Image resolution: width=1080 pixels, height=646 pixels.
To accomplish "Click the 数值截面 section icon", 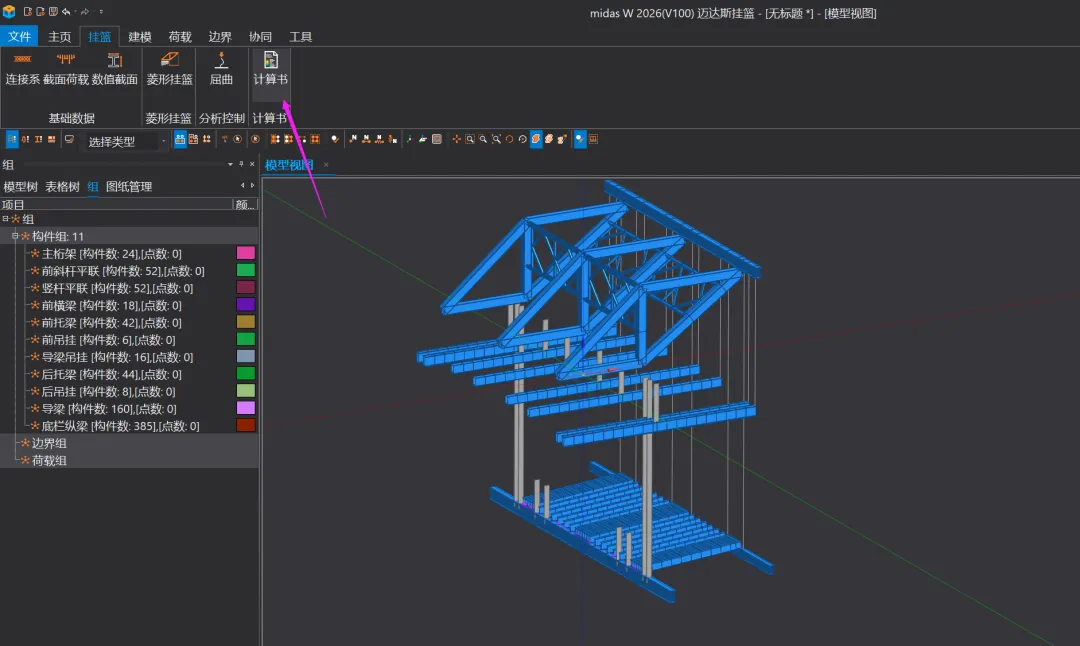I will point(114,62).
